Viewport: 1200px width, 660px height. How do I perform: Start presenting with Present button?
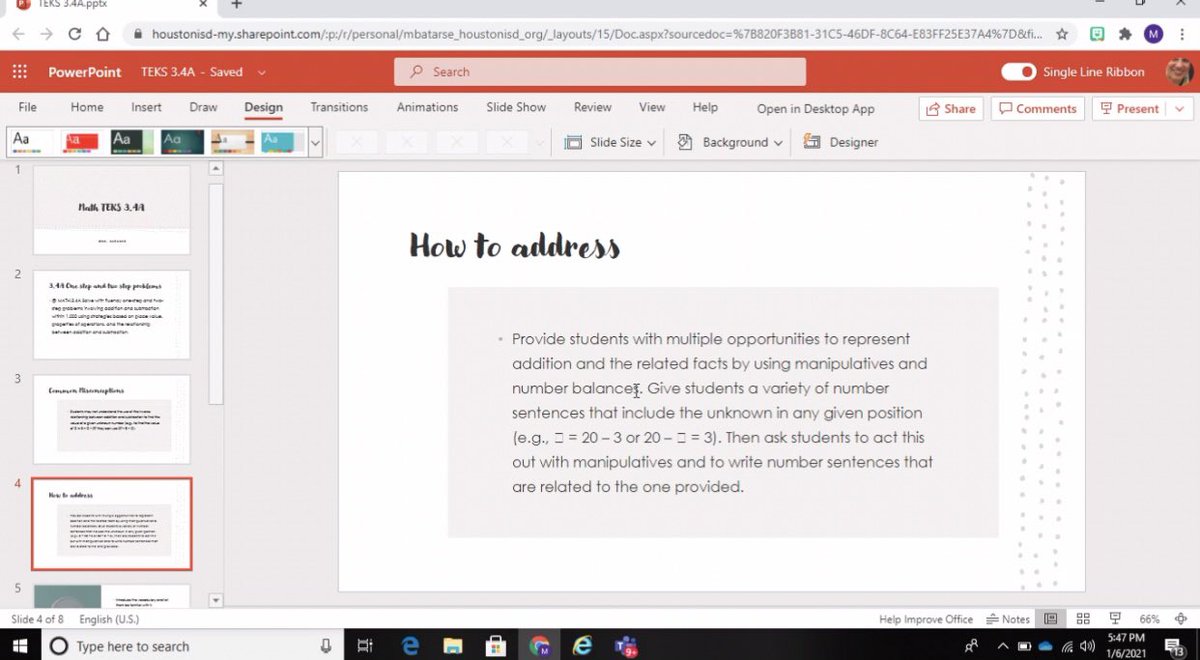pos(1129,109)
